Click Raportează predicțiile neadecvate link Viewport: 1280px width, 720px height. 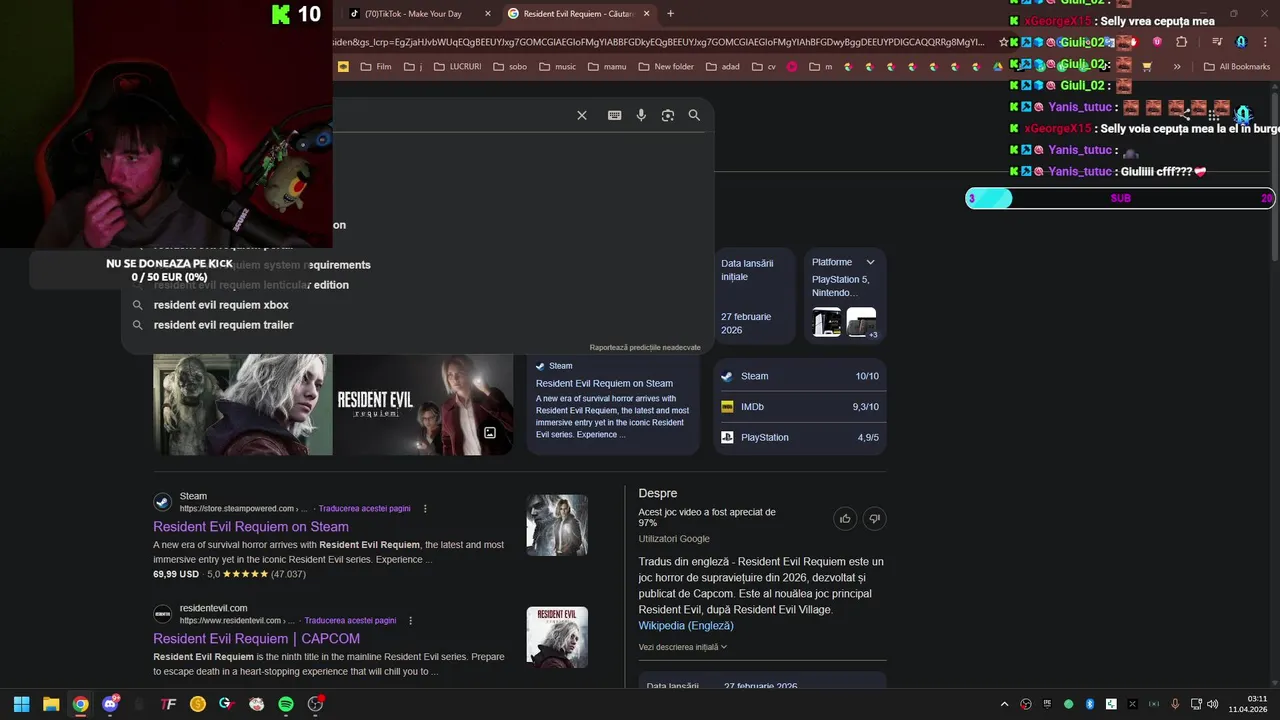pos(645,348)
